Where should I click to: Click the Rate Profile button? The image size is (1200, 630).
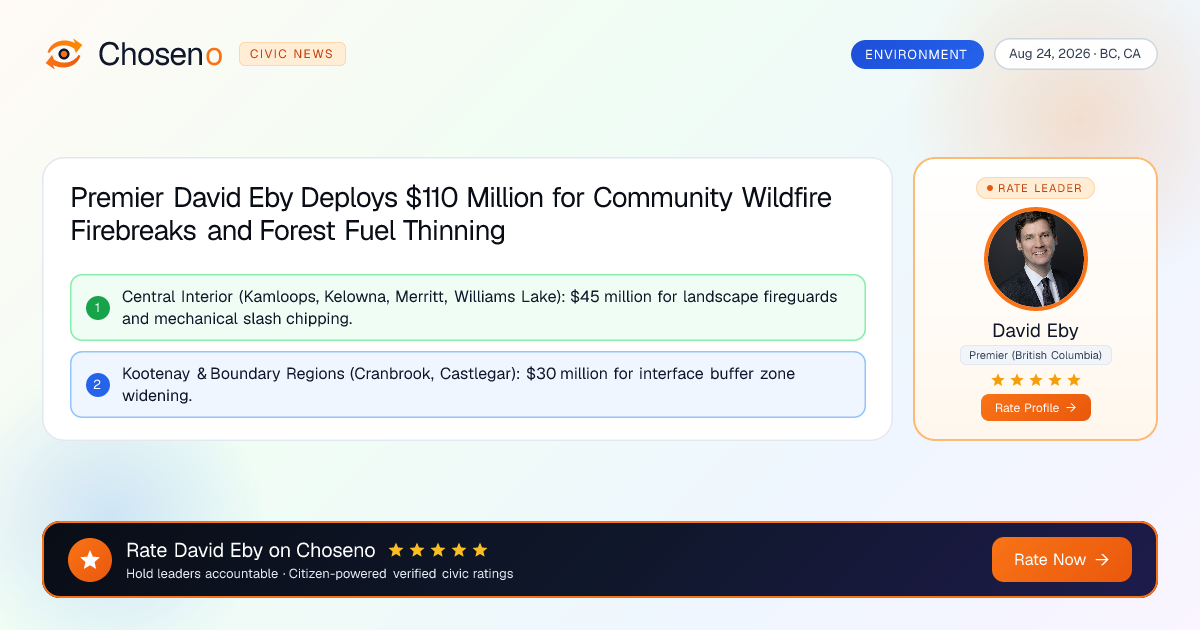1036,408
